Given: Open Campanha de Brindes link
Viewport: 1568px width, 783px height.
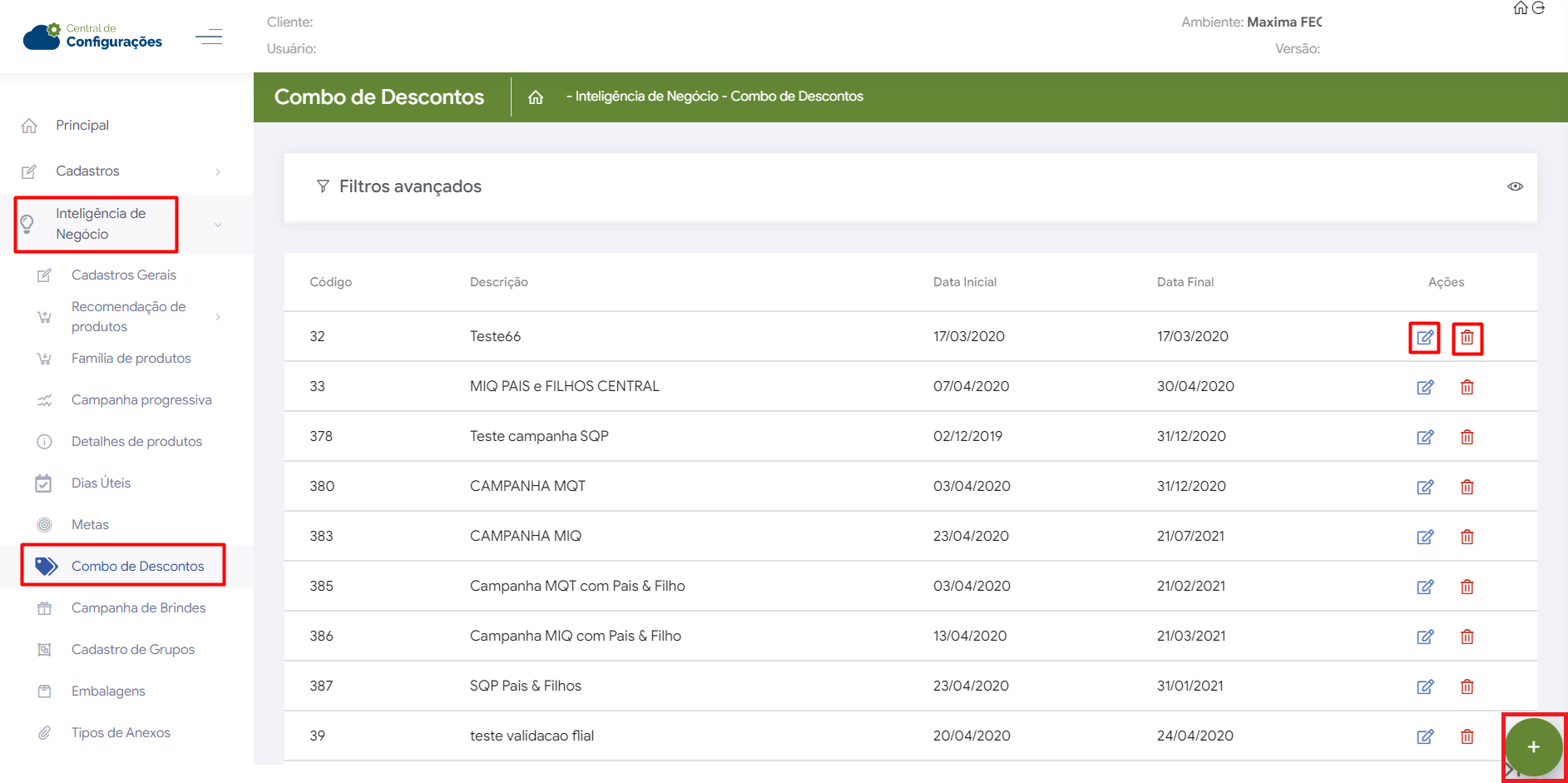Looking at the screenshot, I should tap(138, 608).
